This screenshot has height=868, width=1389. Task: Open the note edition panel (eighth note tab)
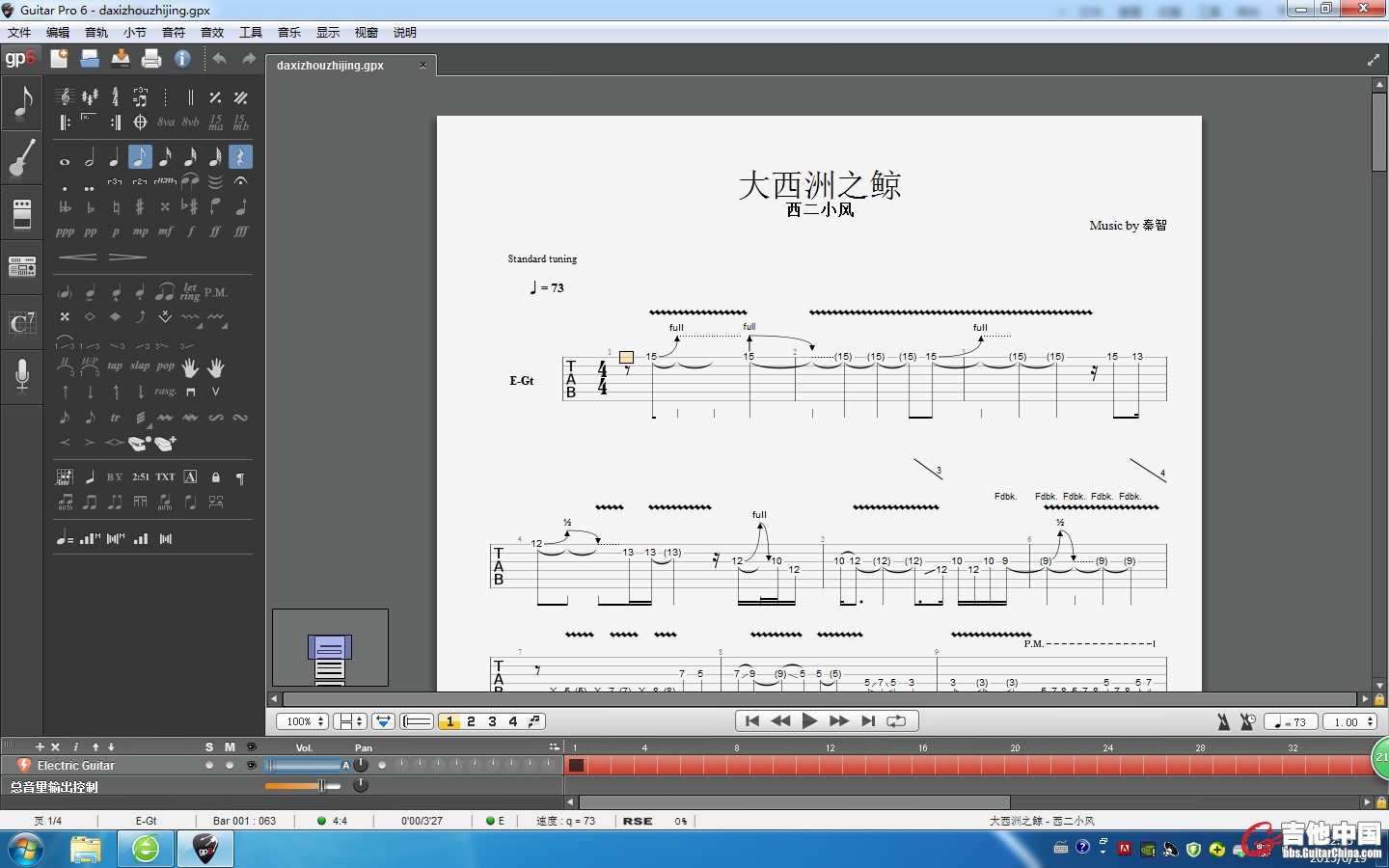[22, 103]
